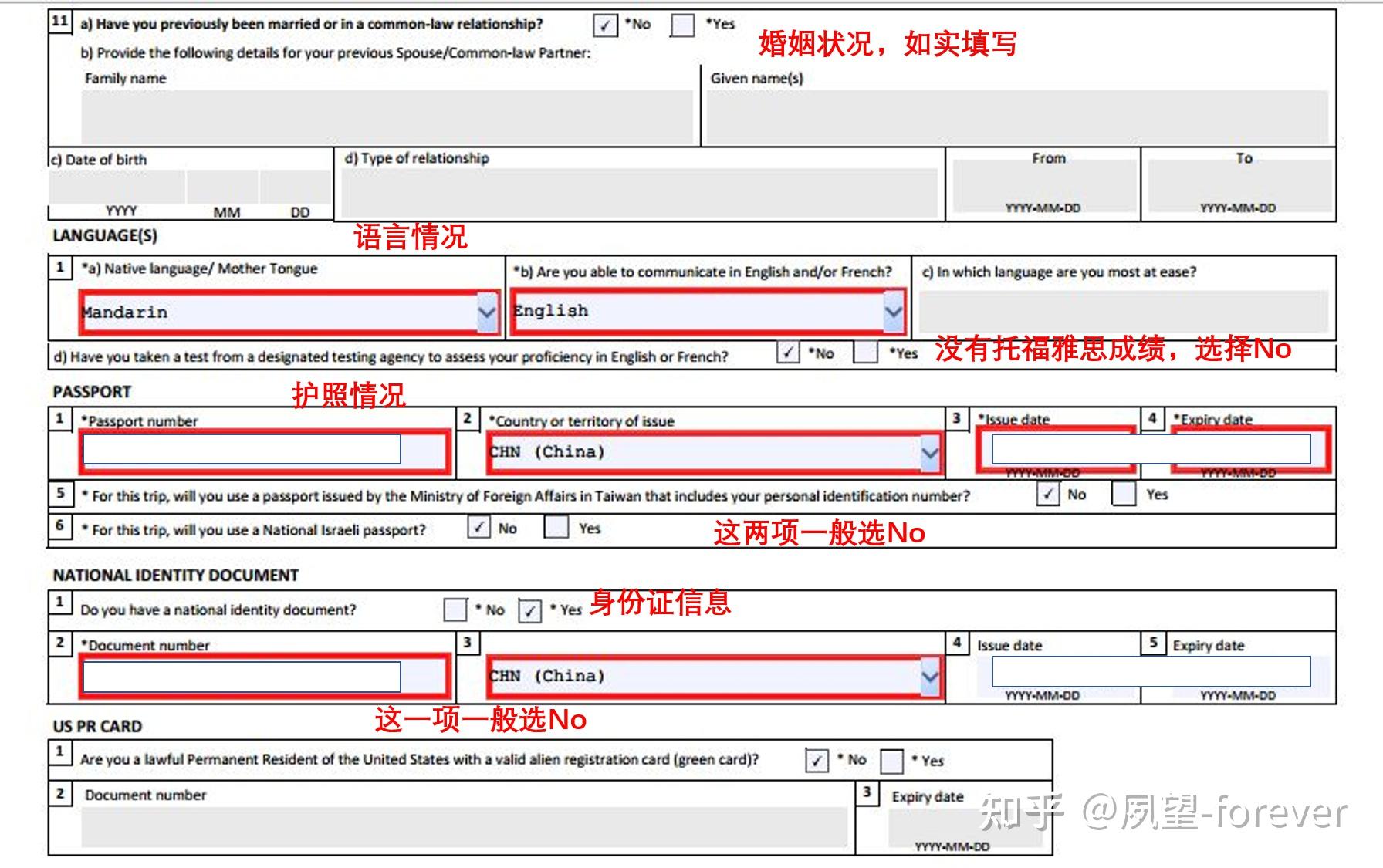This screenshot has width=1383, height=868.
Task: Expand the passport Country of issue dropdown
Action: click(x=928, y=451)
